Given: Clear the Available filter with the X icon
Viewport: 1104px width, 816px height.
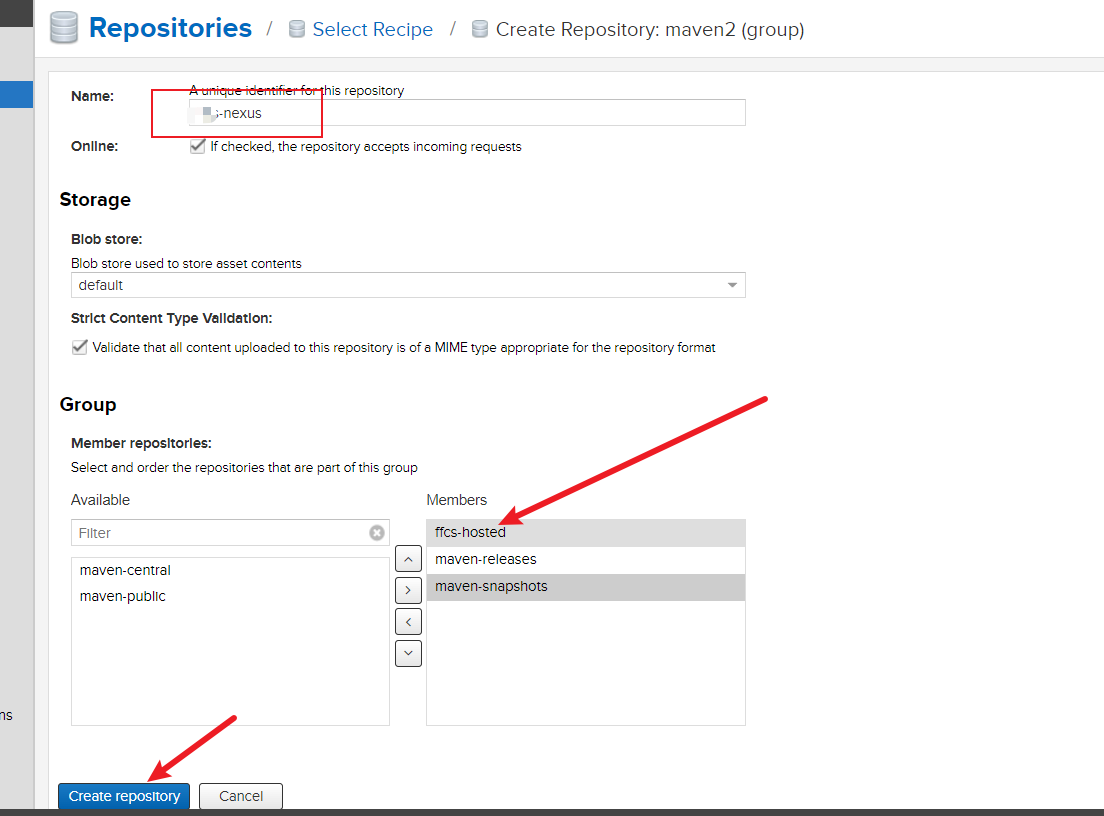Looking at the screenshot, I should point(377,533).
